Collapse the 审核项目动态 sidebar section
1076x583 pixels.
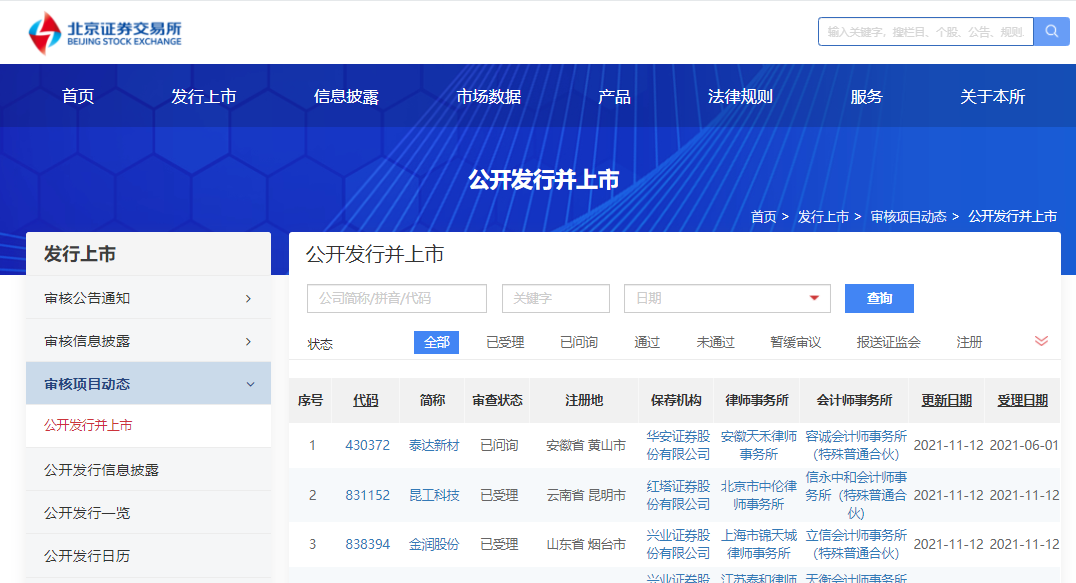point(148,384)
